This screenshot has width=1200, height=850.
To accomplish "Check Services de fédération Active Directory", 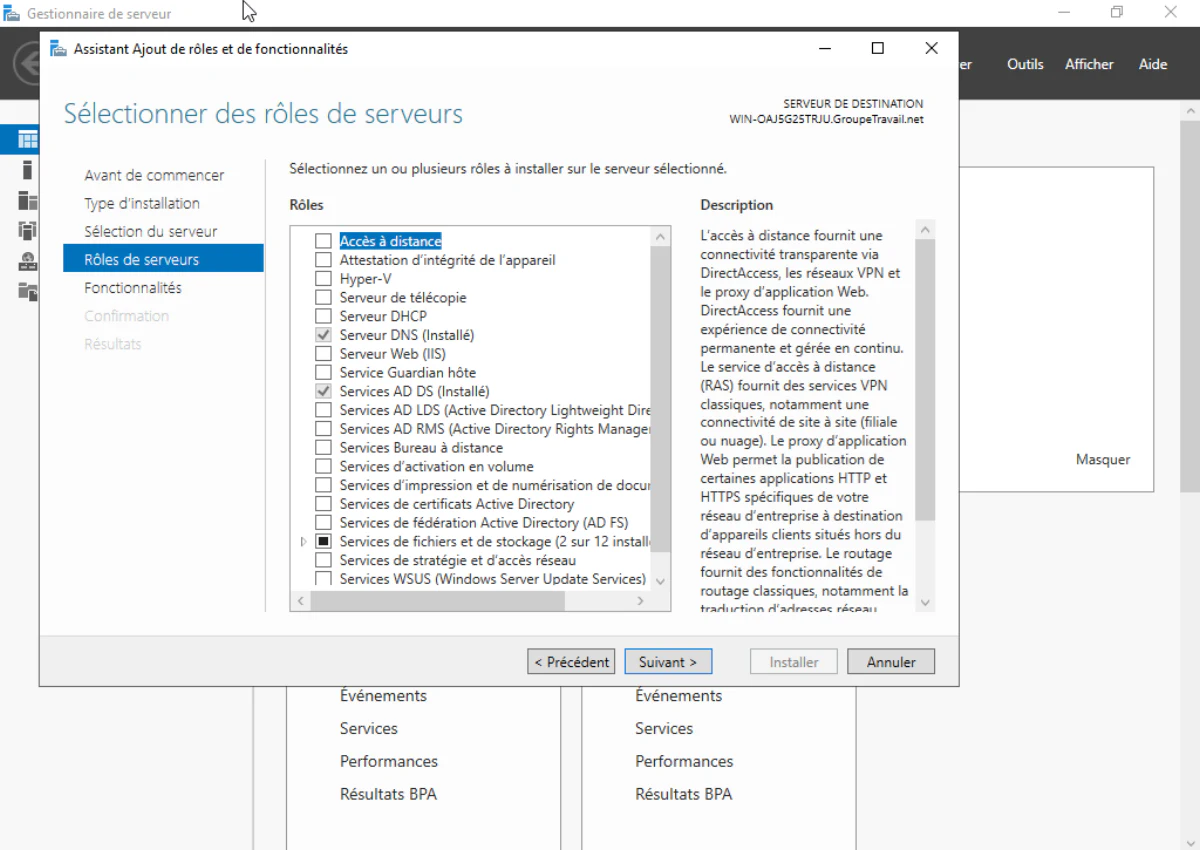I will pyautogui.click(x=323, y=523).
